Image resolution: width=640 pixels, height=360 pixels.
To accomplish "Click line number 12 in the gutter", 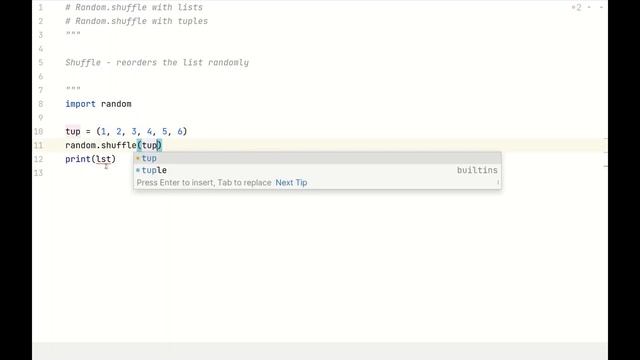I will pos(38,159).
